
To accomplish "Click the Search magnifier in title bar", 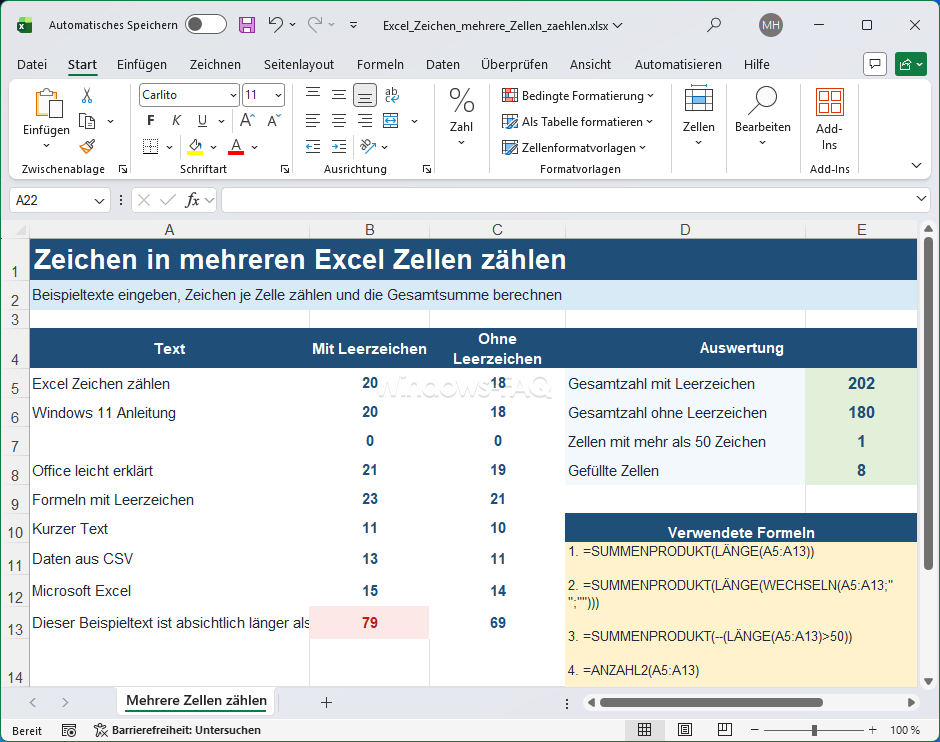I will 713,25.
